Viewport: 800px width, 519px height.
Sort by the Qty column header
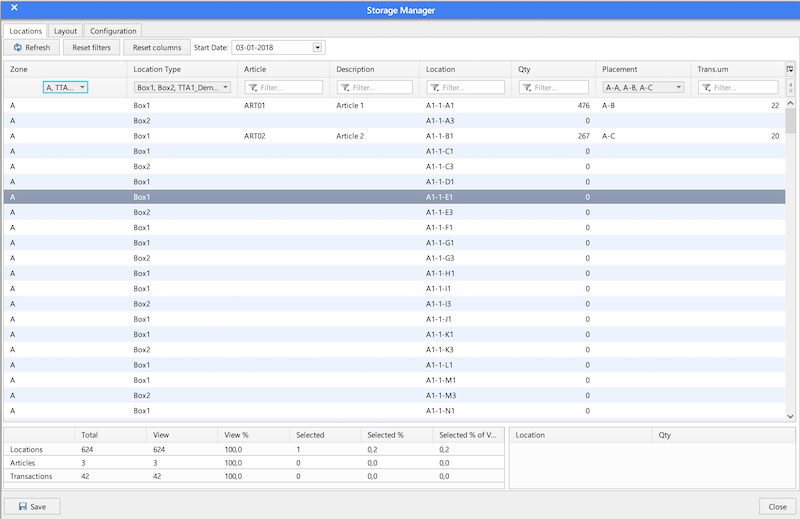[554, 69]
